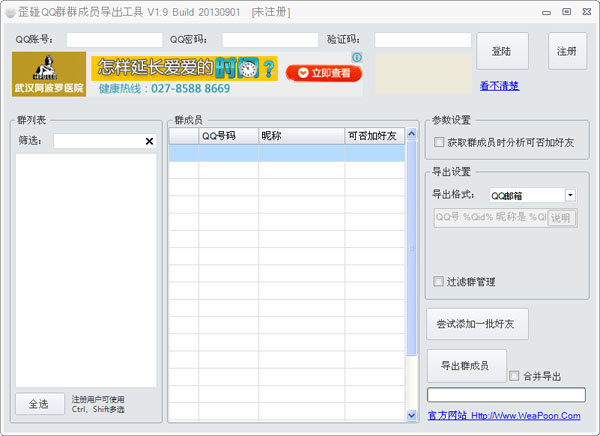Close the window
The image size is (600, 436).
coord(587,12)
